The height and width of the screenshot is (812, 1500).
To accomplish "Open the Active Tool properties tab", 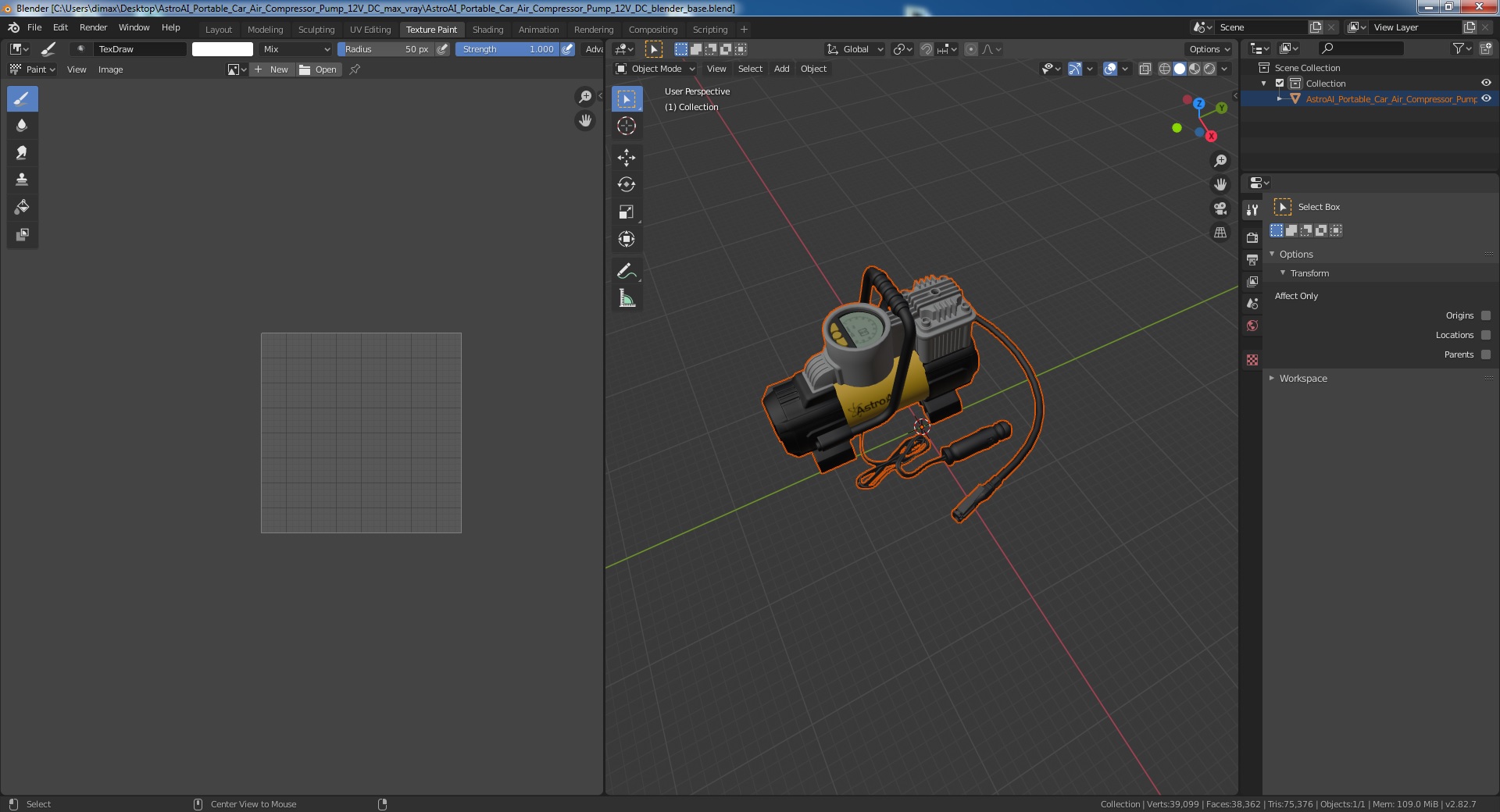I will (x=1252, y=210).
